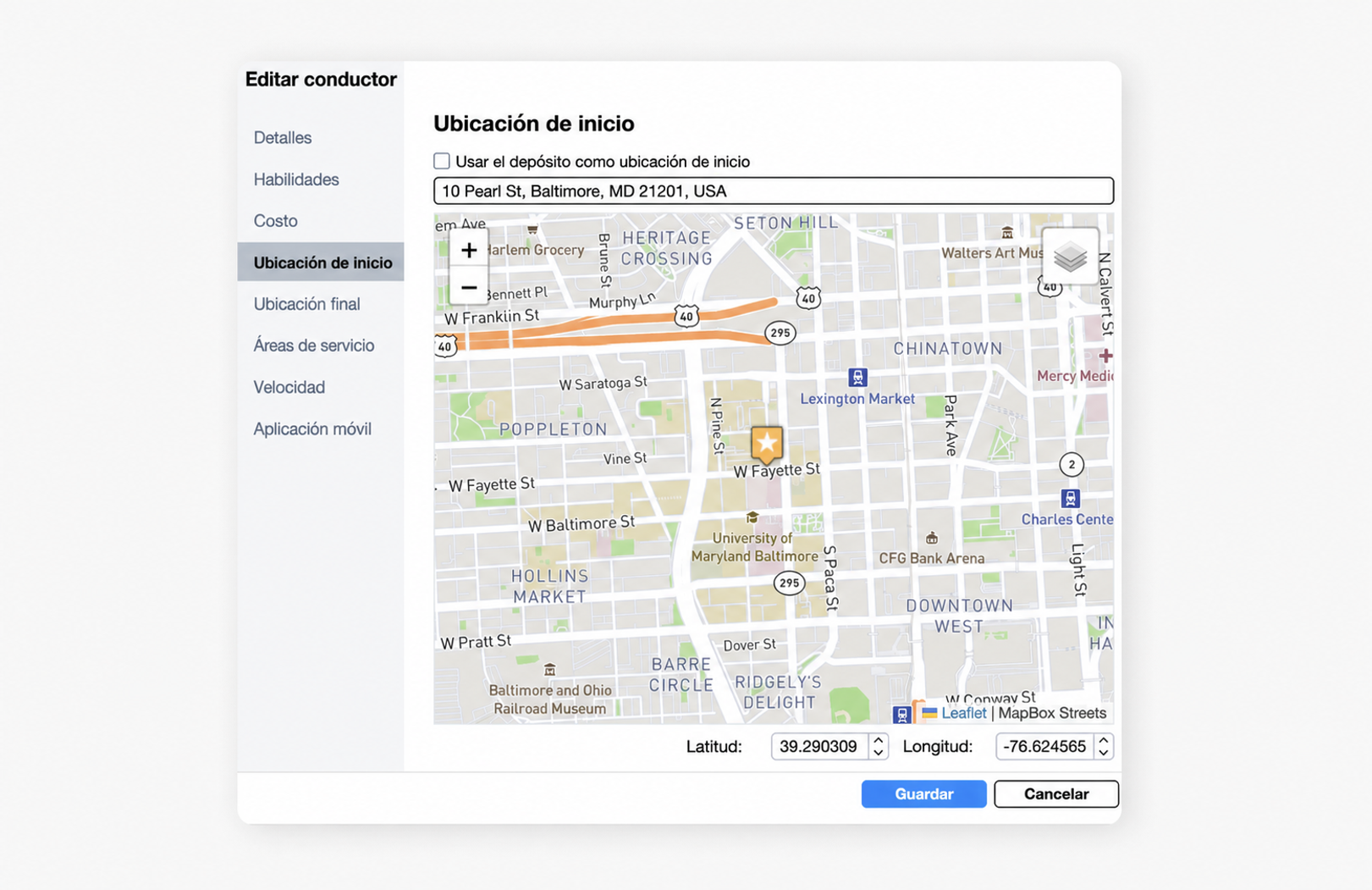The width and height of the screenshot is (1372, 890).
Task: Click the W Franklin St label
Action: coord(492,317)
